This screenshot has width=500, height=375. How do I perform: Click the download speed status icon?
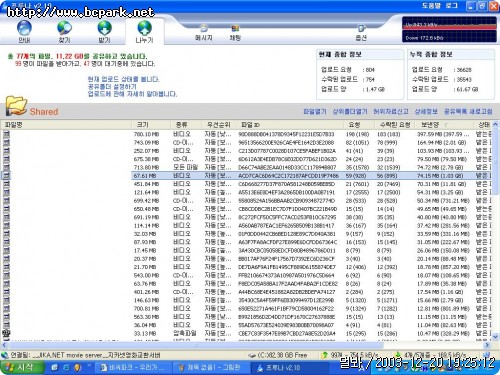(x=398, y=355)
